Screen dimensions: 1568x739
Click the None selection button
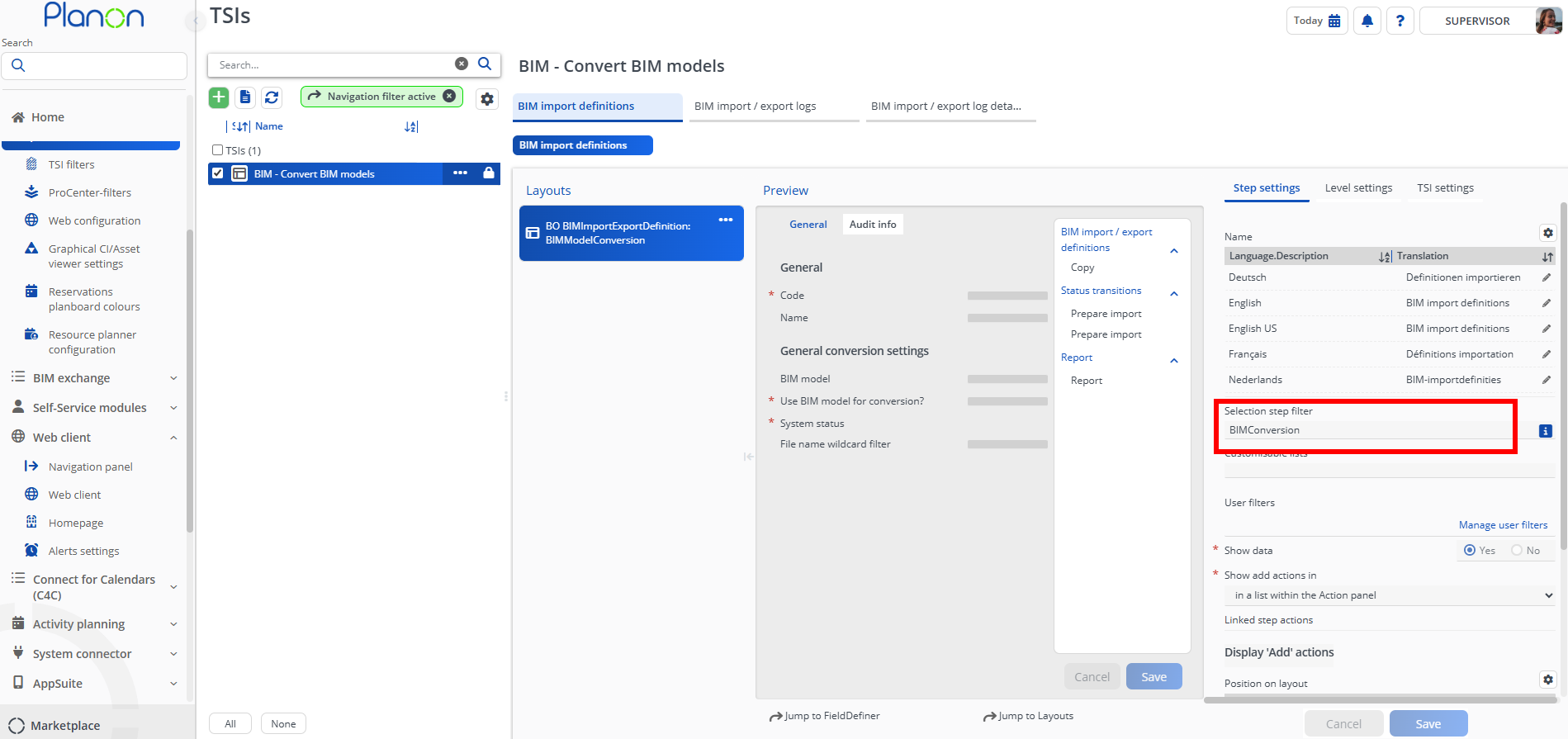[x=283, y=724]
